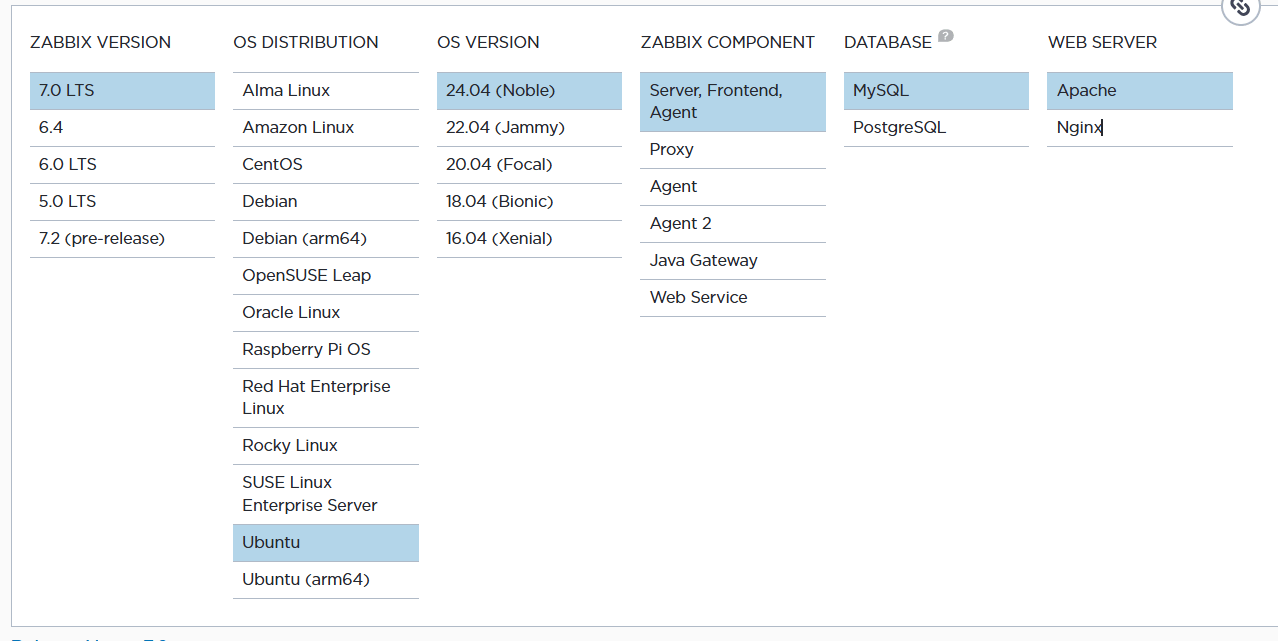Select the Ubuntu distribution option
1278x641 pixels.
pos(326,543)
